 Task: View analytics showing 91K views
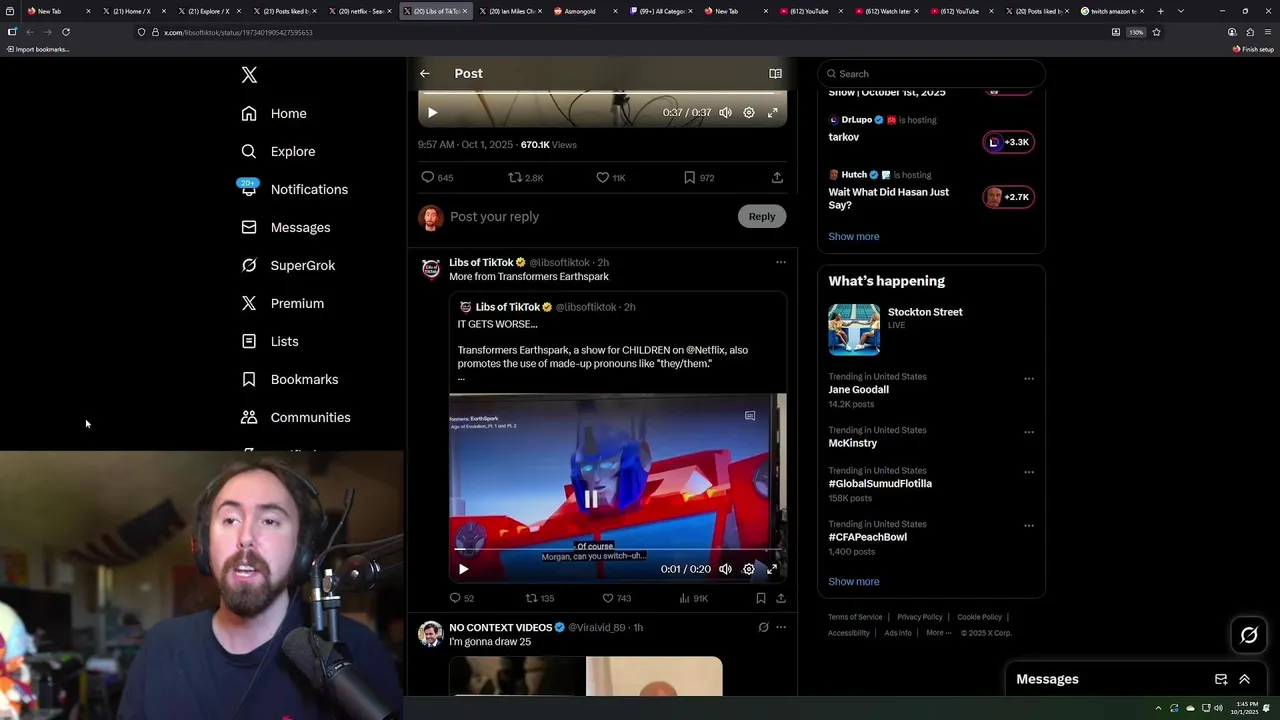pos(693,598)
